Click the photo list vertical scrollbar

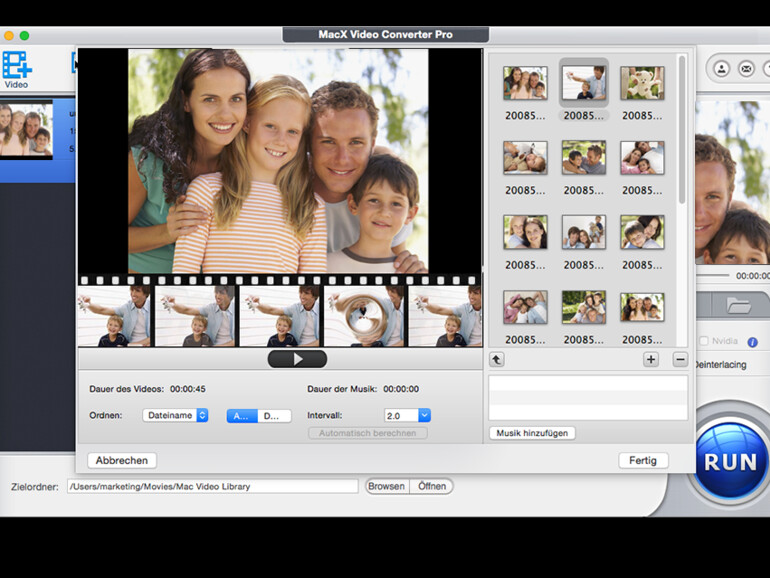[682, 130]
